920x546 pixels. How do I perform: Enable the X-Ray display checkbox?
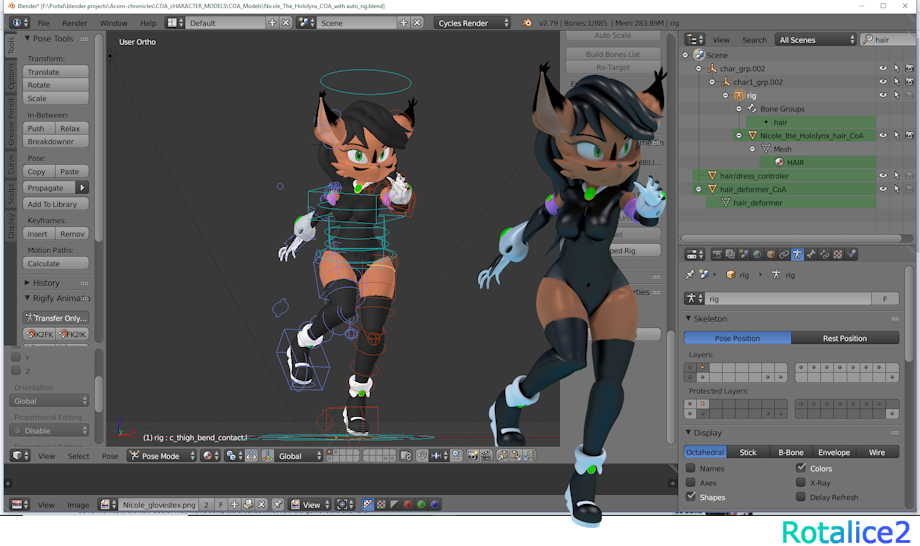801,483
